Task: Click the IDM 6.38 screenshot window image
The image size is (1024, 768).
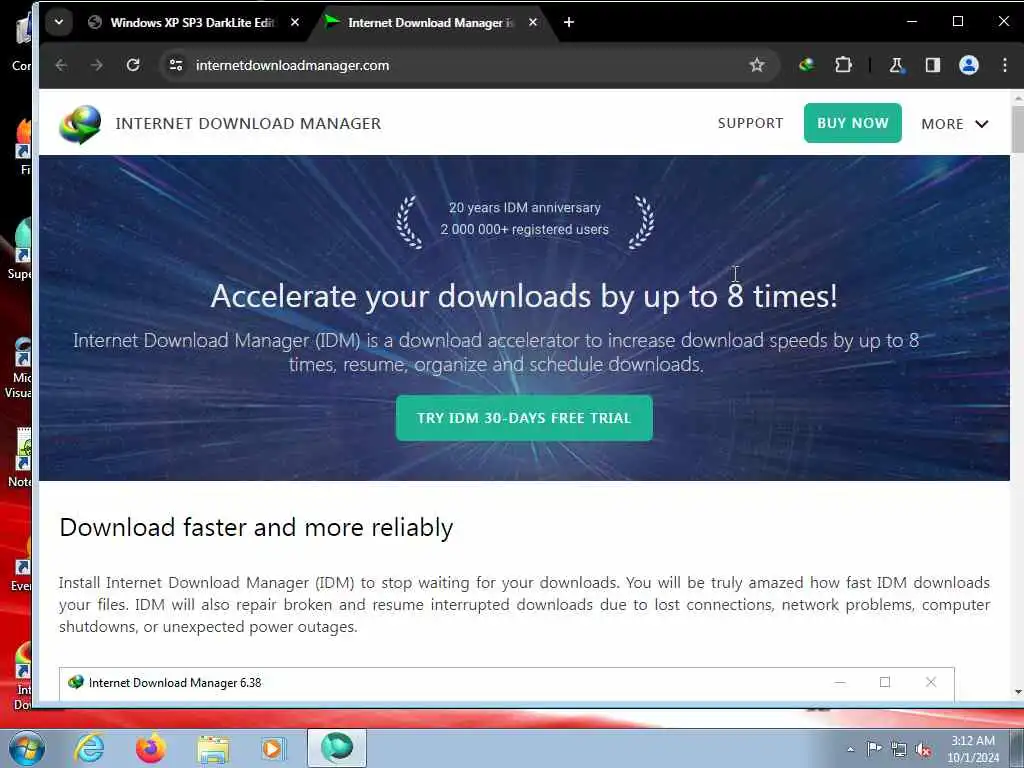Action: tap(506, 683)
